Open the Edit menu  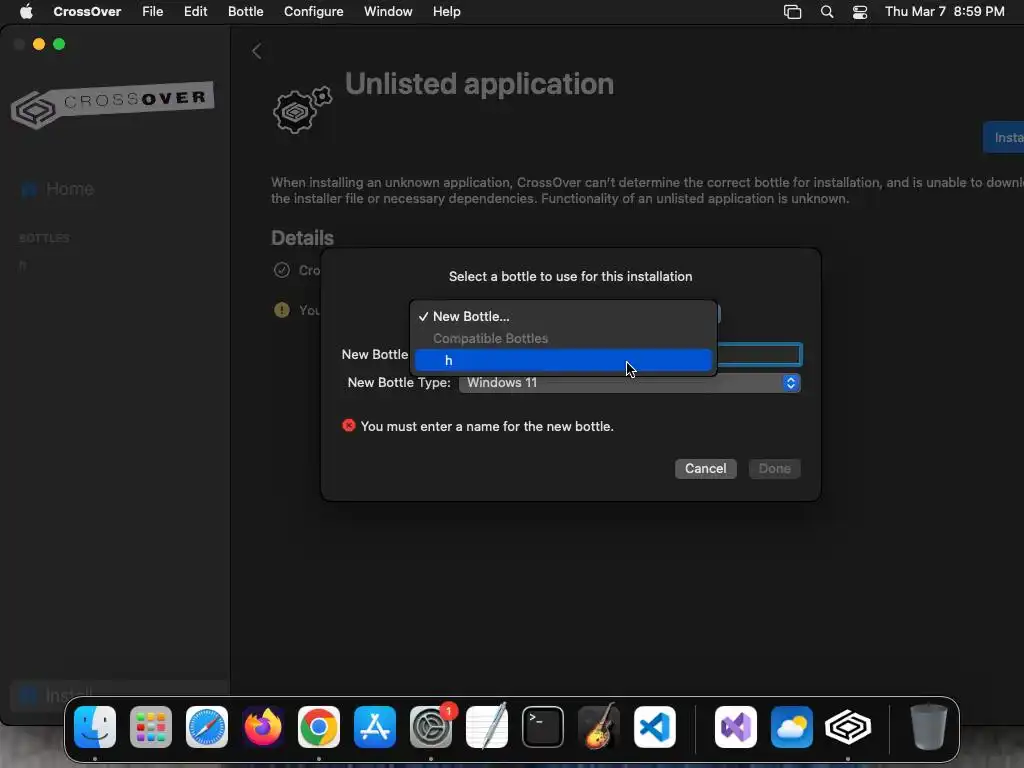(x=195, y=12)
